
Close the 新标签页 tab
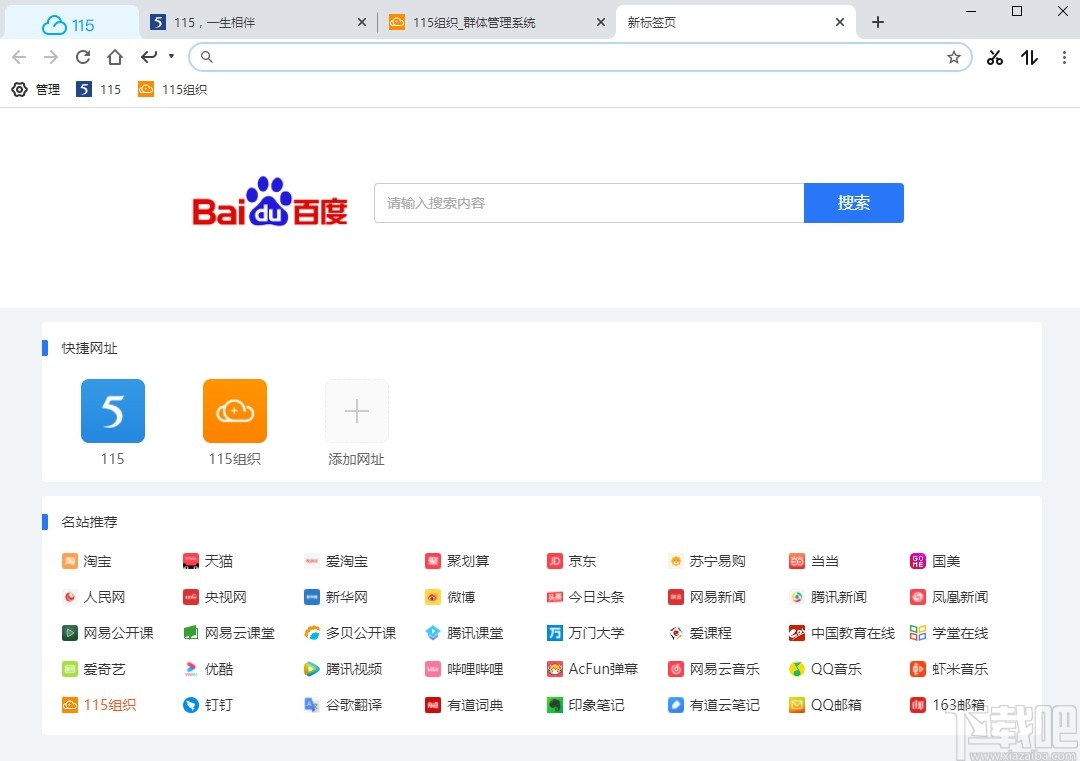coord(840,23)
